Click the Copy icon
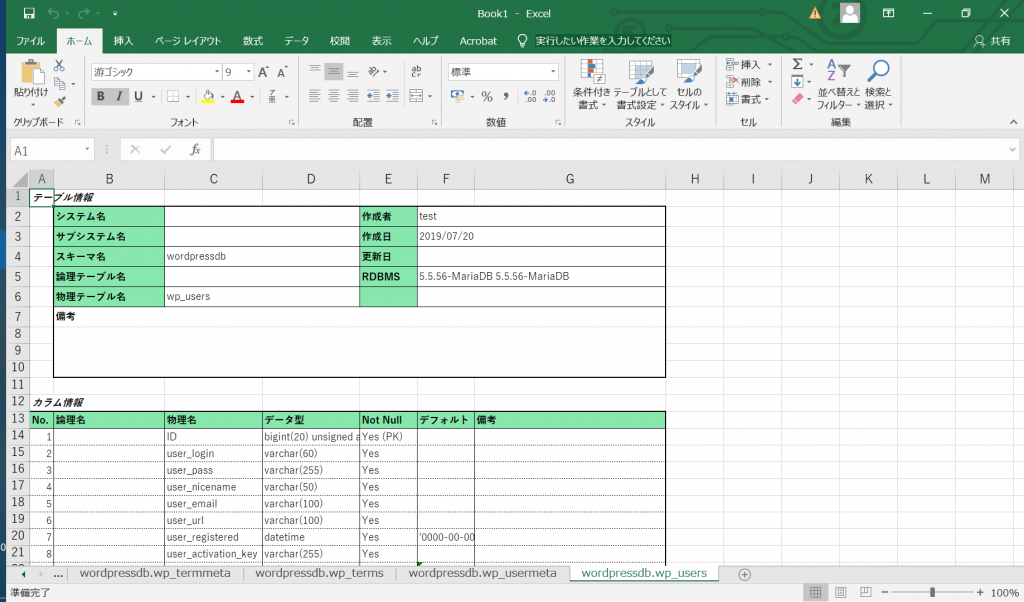The width and height of the screenshot is (1024, 602). (x=59, y=84)
